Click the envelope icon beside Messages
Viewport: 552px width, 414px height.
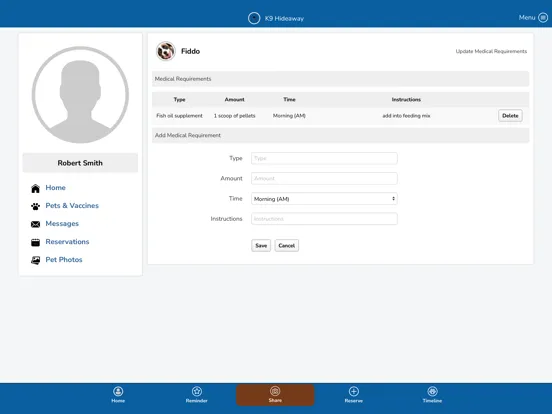point(36,224)
